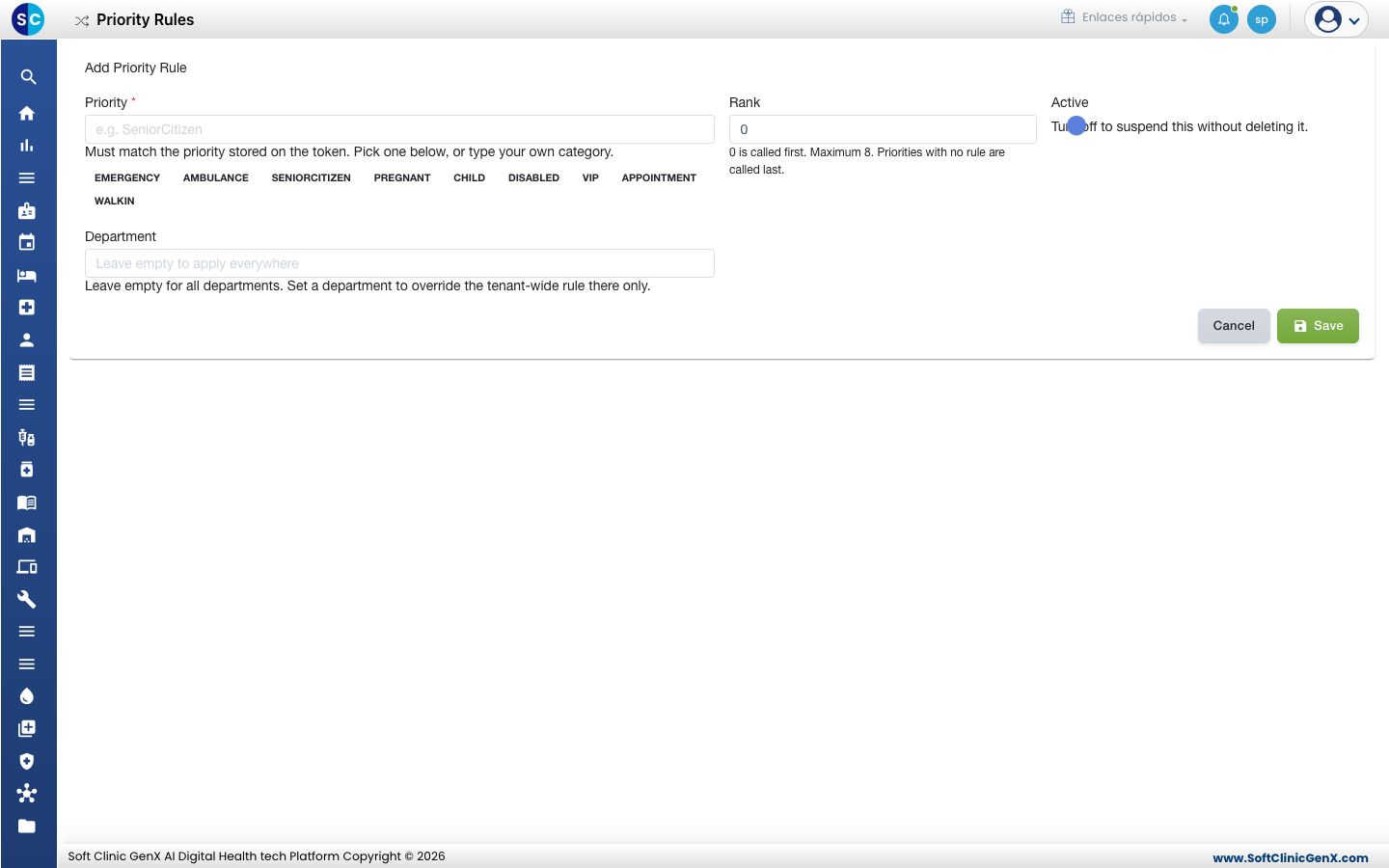Open the warehouse icon in sidebar
Screen dimensions: 1389x868
click(x=27, y=535)
